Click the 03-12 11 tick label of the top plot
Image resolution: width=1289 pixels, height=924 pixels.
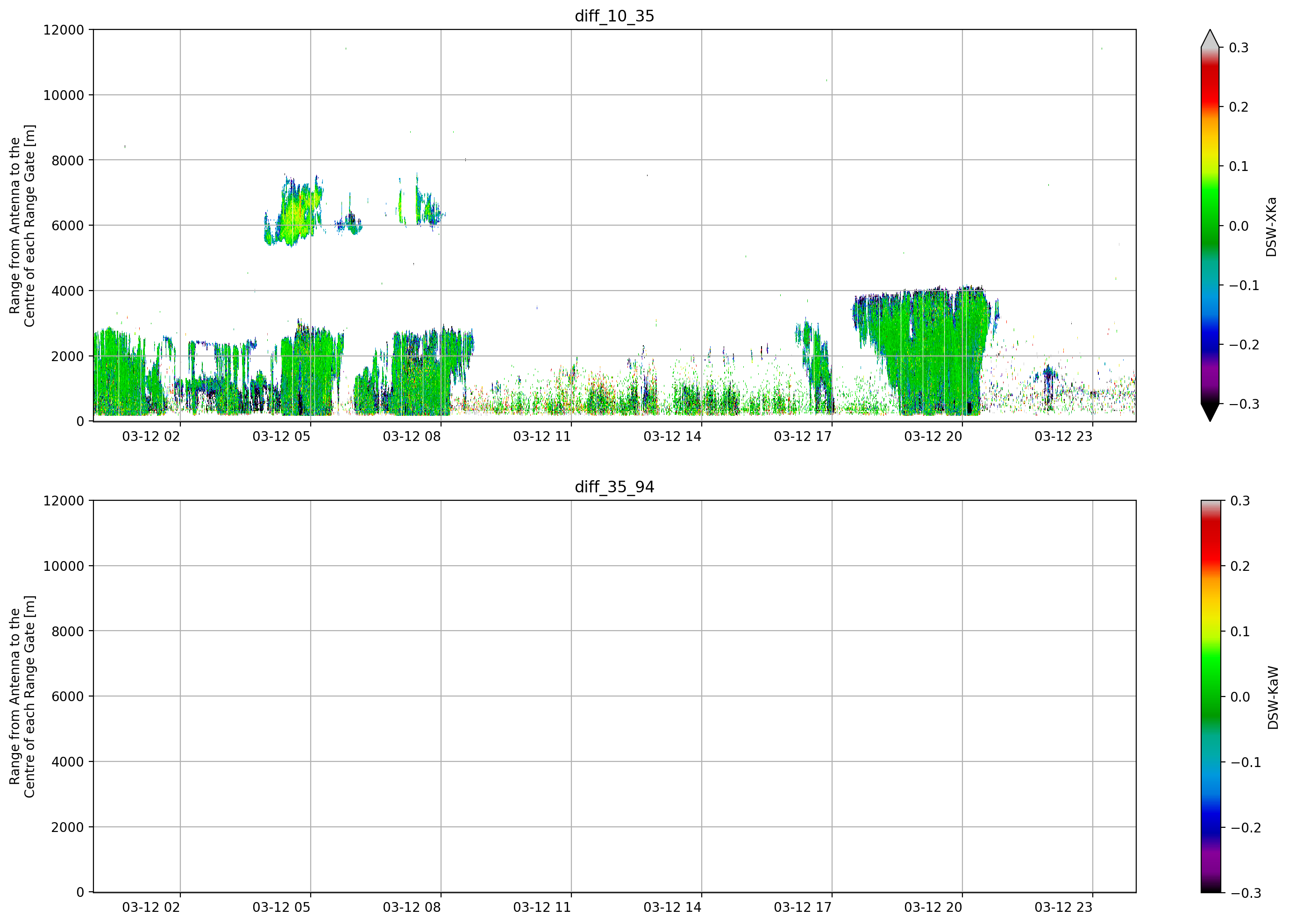tap(541, 436)
